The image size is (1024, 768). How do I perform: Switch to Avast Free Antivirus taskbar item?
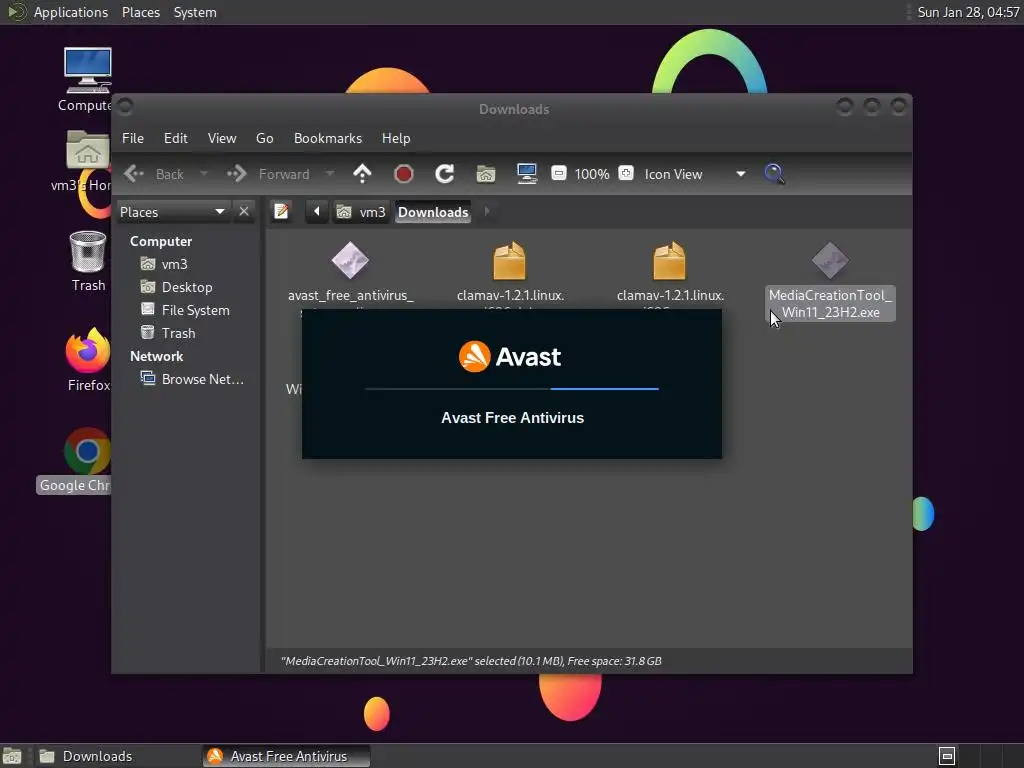tap(286, 756)
